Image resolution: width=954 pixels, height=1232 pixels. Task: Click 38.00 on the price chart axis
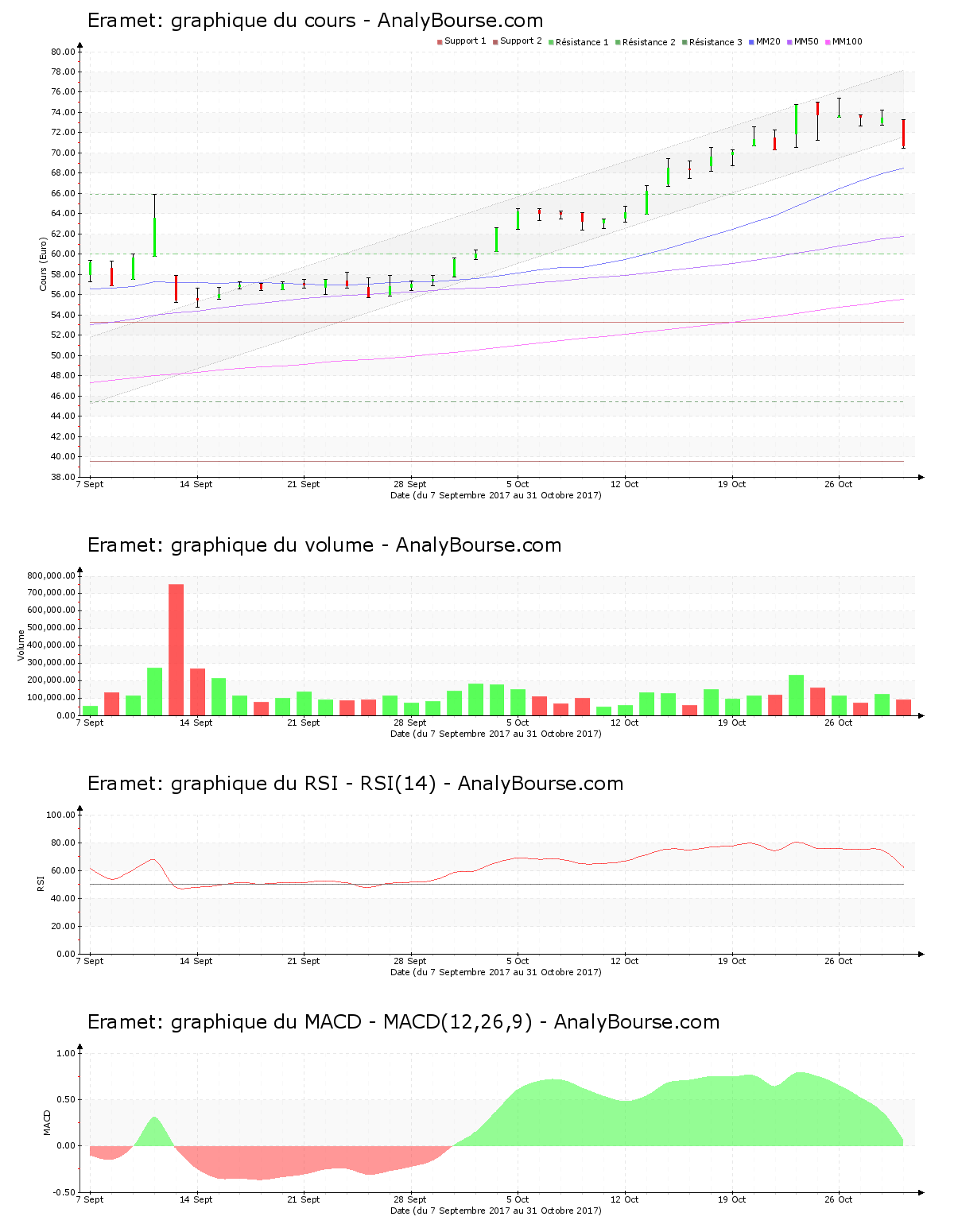coord(63,478)
